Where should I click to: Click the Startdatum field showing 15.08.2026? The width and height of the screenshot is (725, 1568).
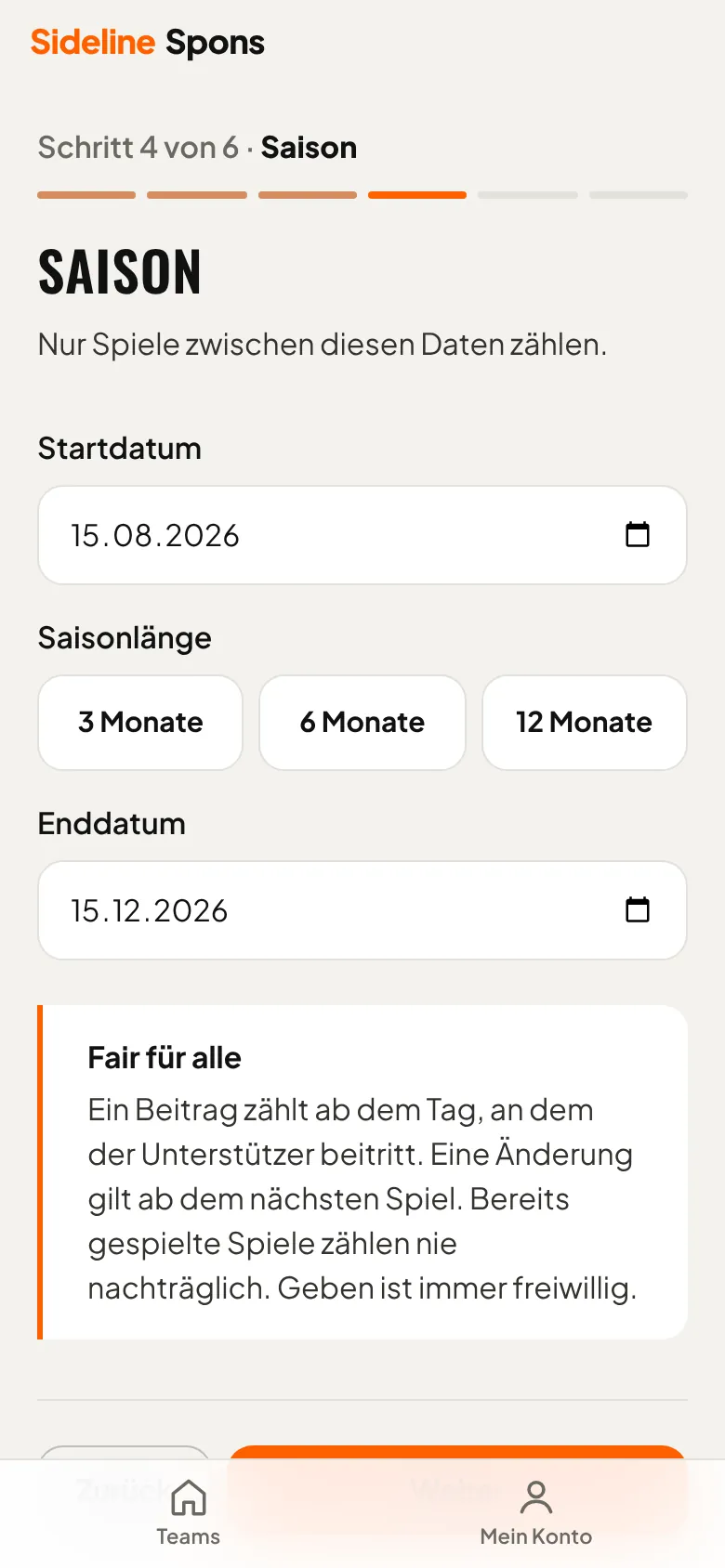(362, 535)
